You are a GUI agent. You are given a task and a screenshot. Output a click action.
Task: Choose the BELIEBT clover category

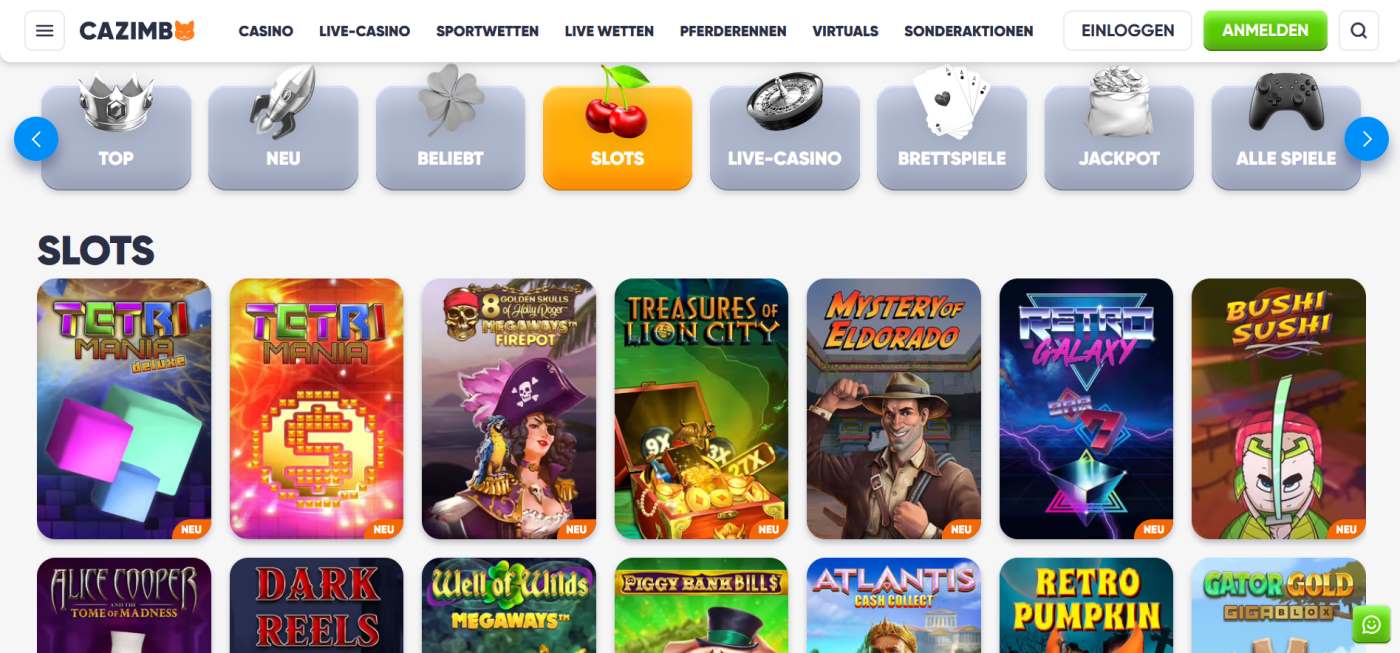(450, 137)
